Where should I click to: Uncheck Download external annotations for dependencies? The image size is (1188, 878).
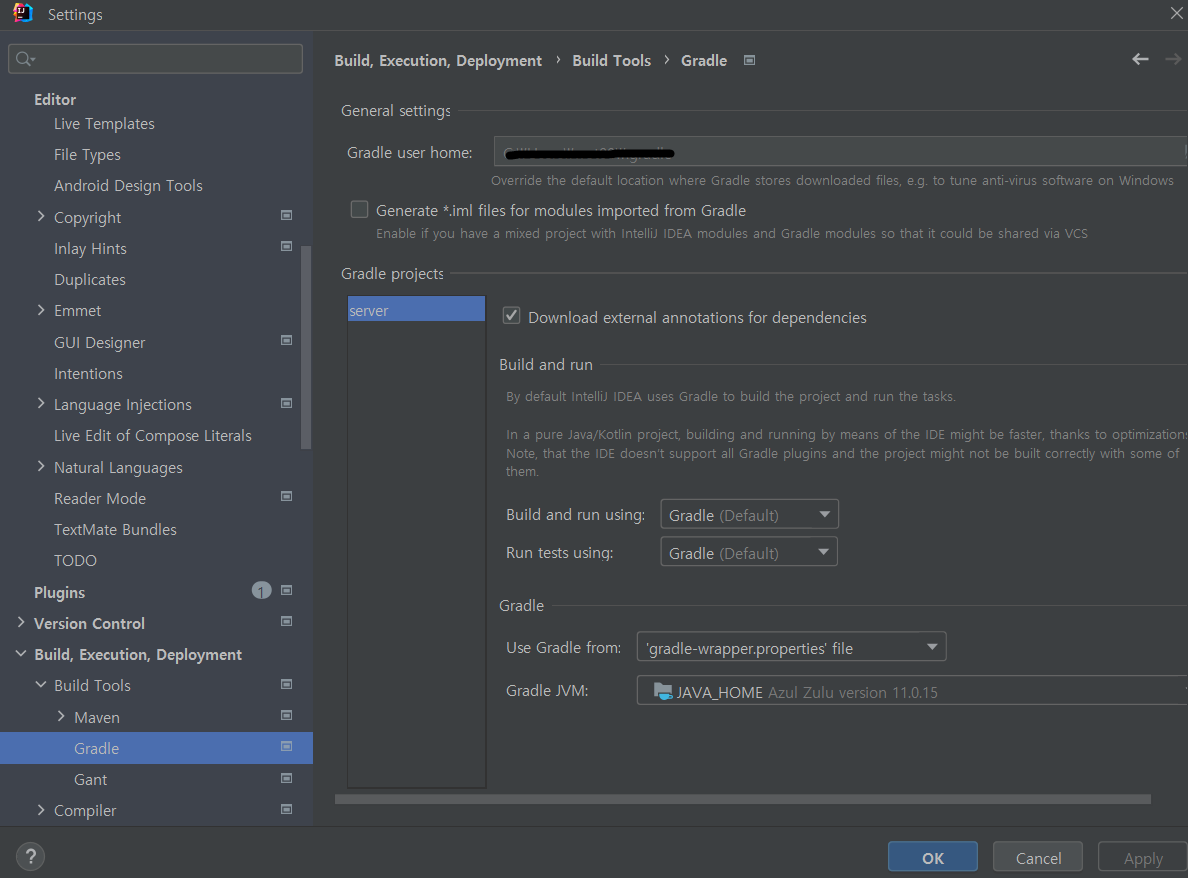pyautogui.click(x=511, y=317)
